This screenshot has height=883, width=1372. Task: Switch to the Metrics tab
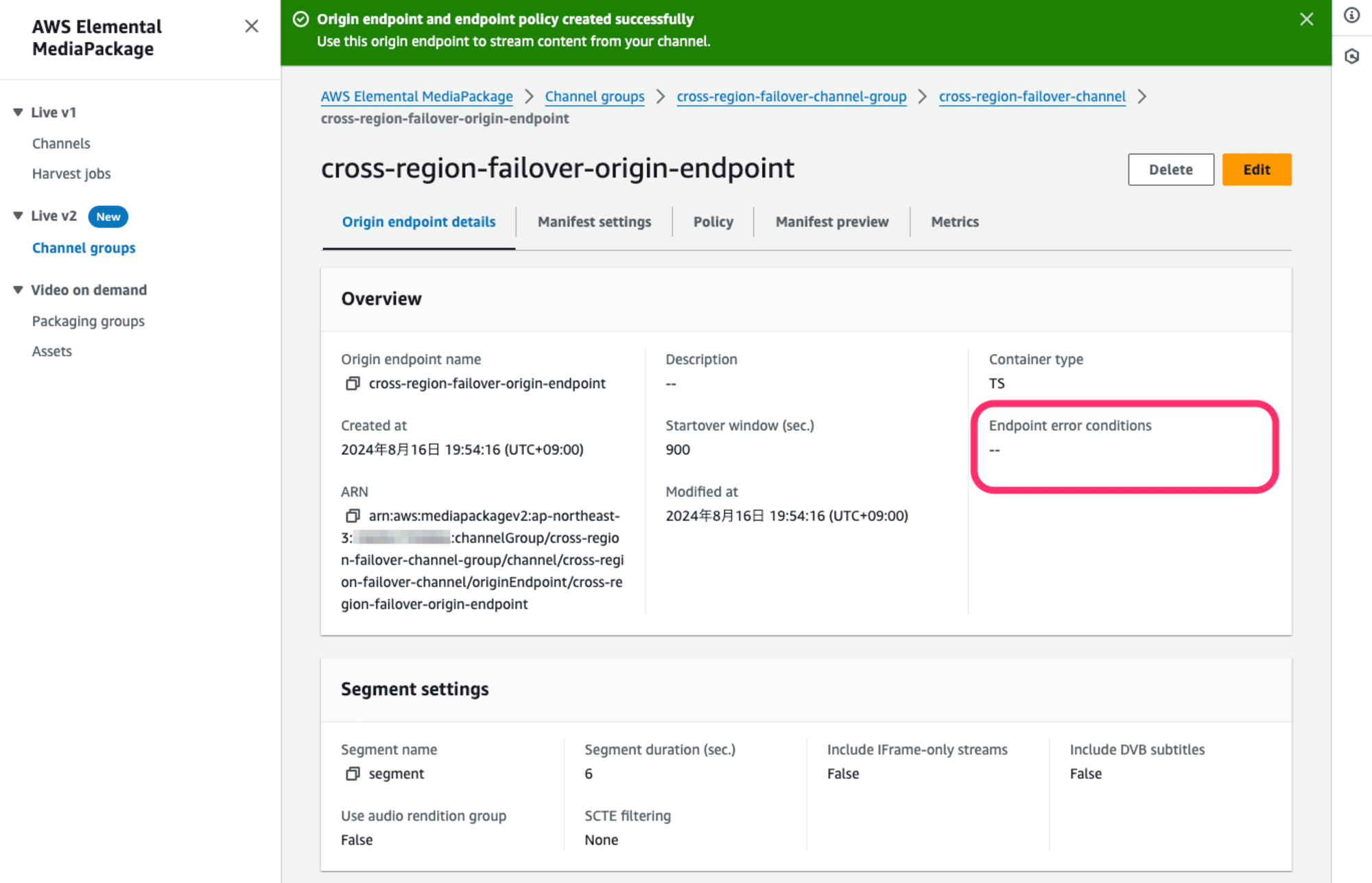(954, 222)
